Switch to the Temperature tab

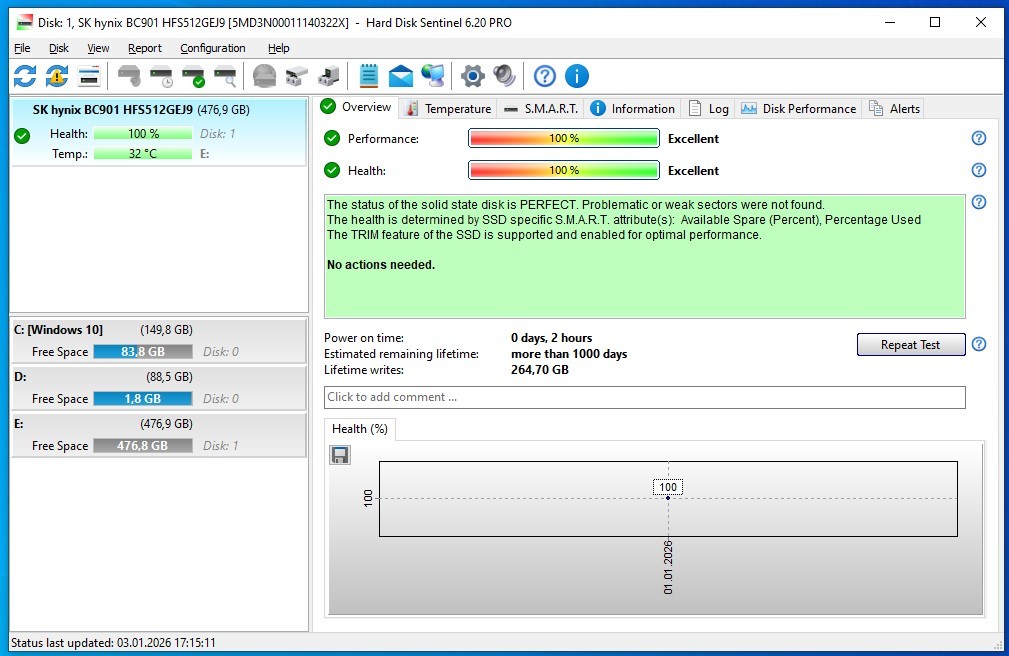[x=448, y=109]
